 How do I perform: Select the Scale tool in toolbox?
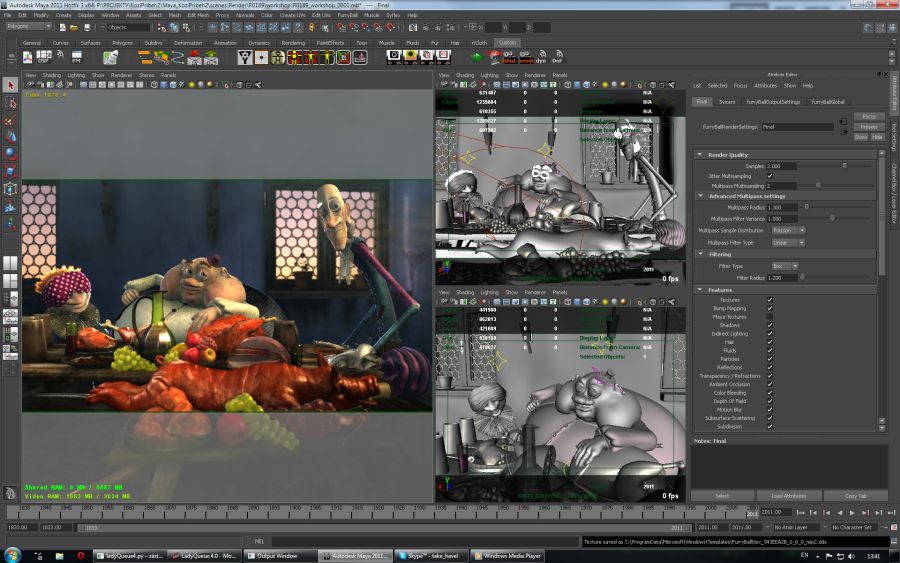click(x=10, y=171)
